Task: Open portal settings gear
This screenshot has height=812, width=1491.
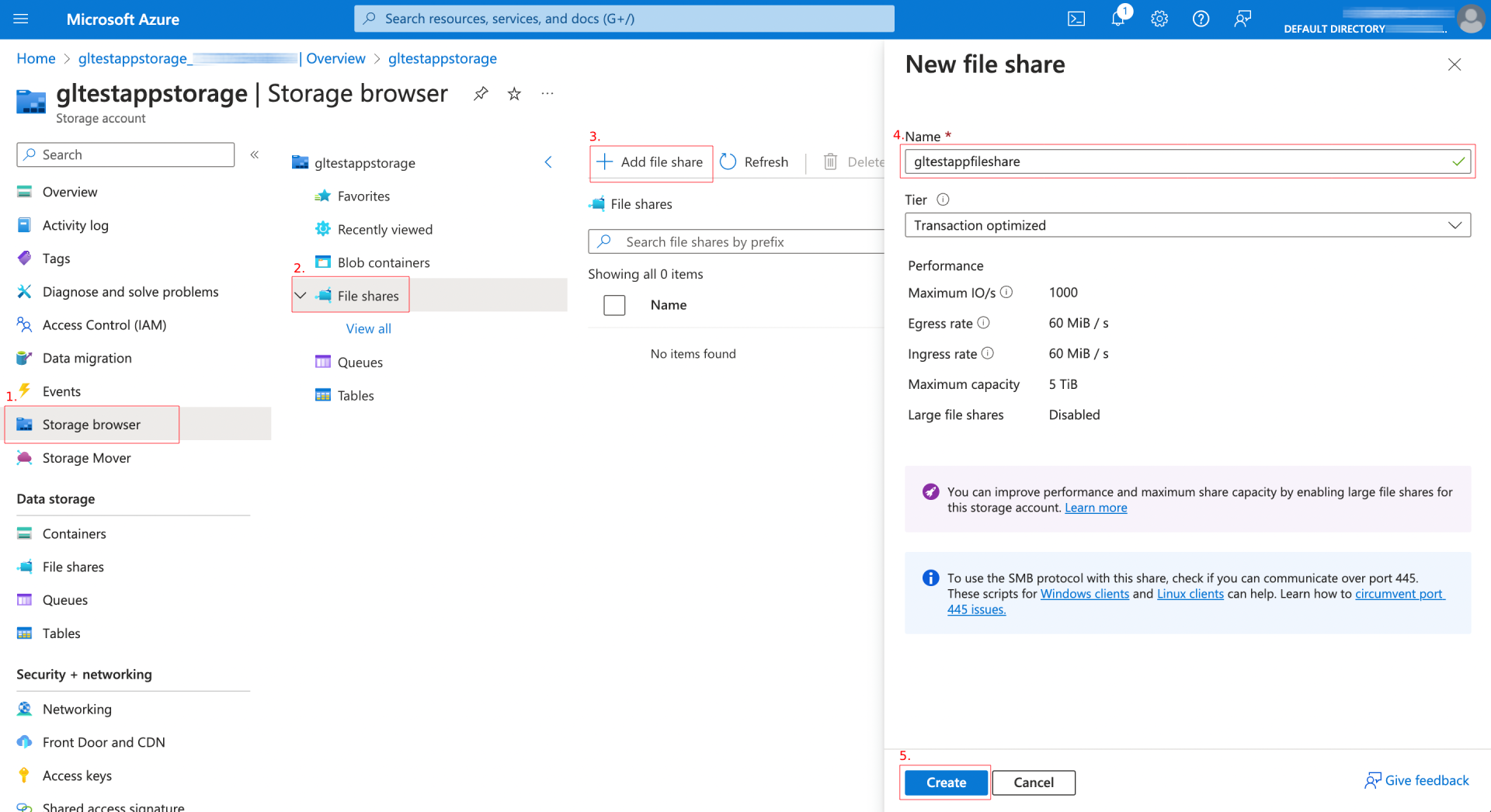Action: (x=1159, y=19)
